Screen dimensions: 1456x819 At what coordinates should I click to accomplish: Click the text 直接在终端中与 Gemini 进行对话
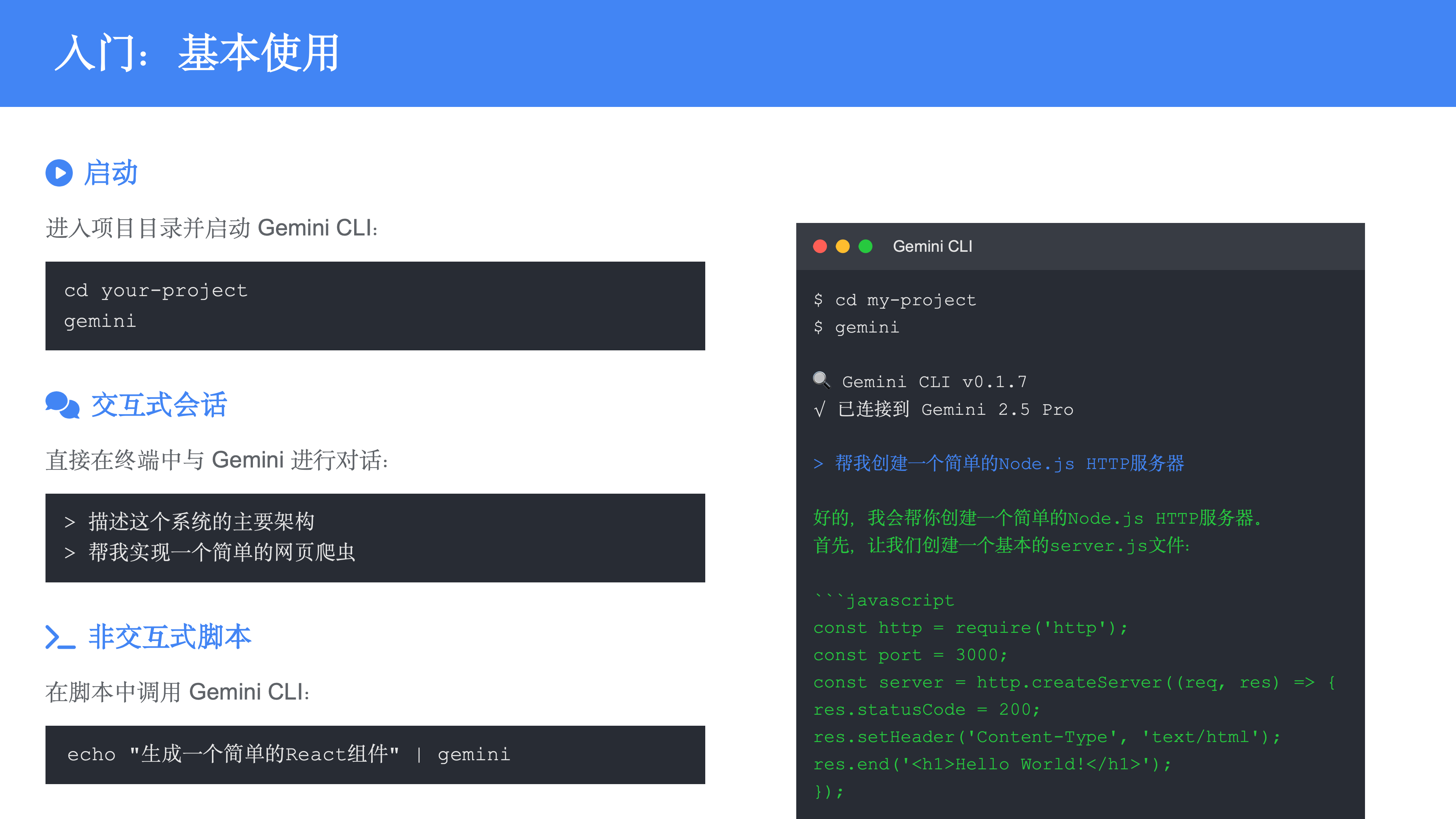pyautogui.click(x=217, y=460)
